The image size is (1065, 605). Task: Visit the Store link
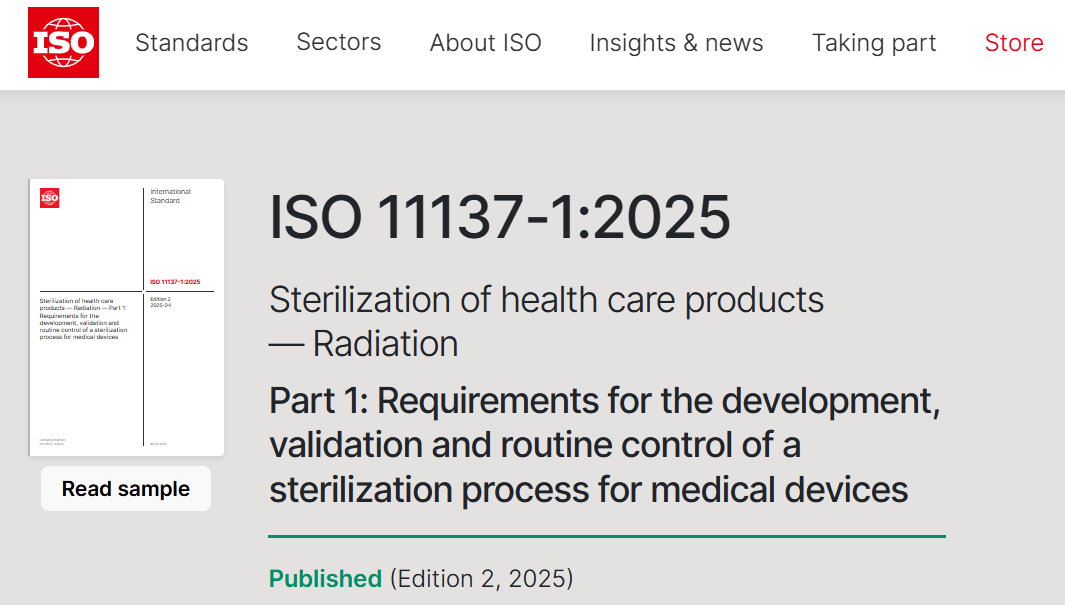coord(1013,43)
